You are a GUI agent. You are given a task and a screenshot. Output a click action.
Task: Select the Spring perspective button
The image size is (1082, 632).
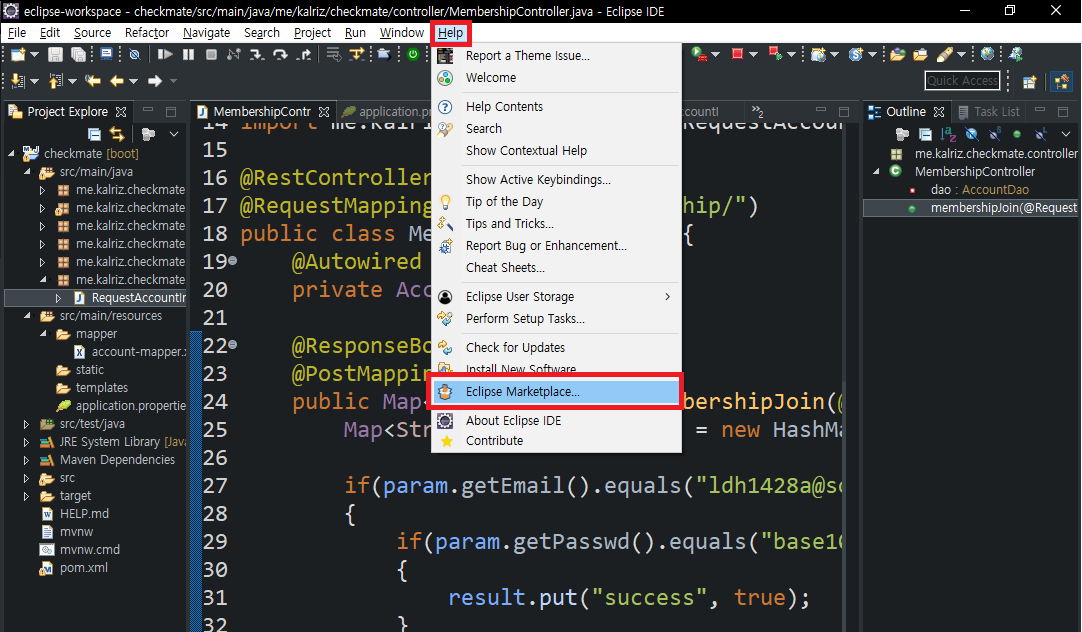click(1061, 81)
